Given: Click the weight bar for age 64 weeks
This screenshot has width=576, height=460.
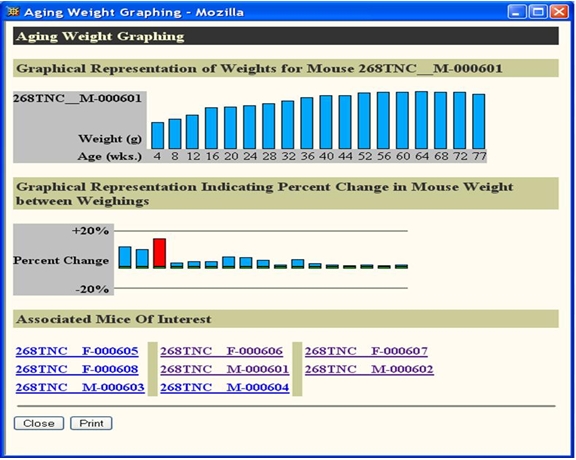Looking at the screenshot, I should pyautogui.click(x=421, y=120).
